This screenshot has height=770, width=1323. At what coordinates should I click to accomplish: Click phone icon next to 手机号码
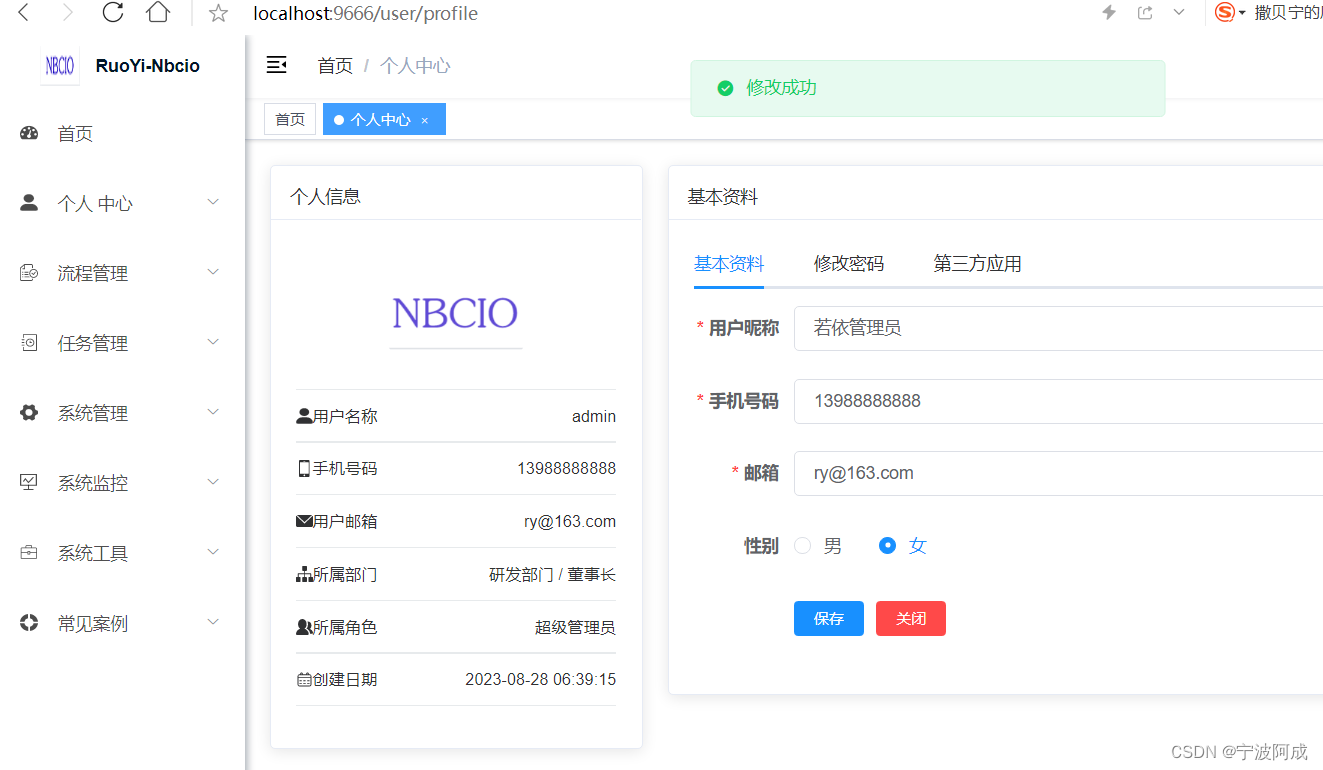point(304,468)
